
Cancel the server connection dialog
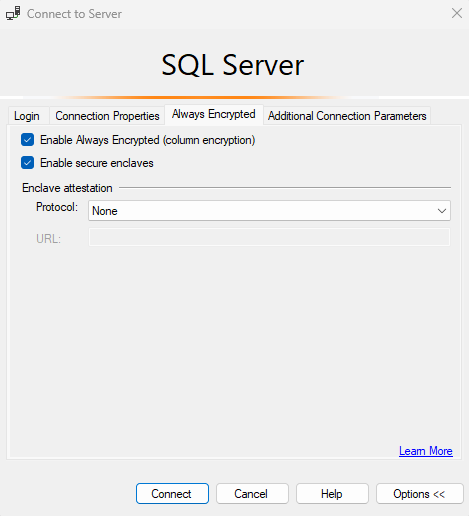[x=252, y=494]
